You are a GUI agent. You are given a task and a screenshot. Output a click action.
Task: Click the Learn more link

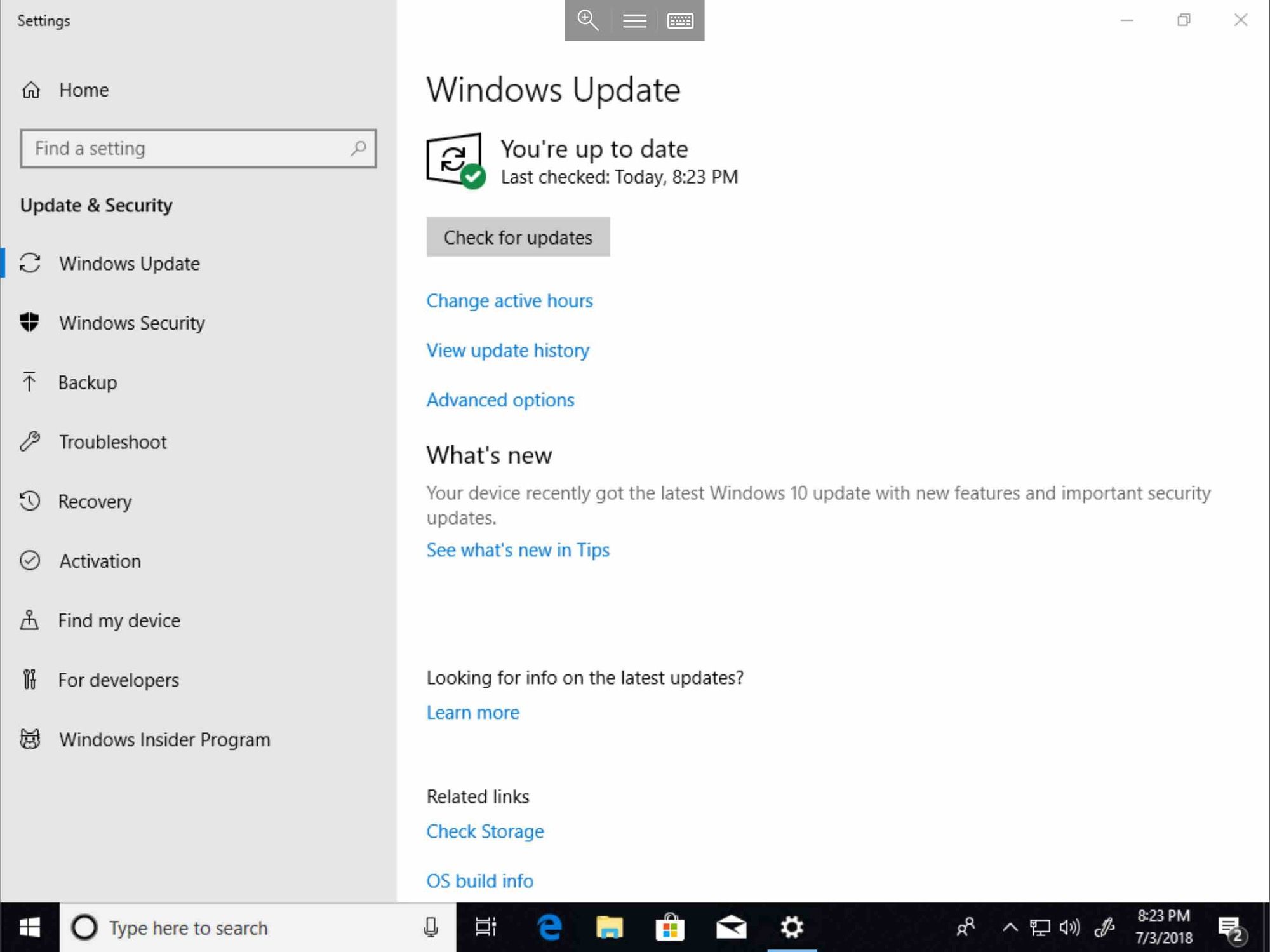click(x=472, y=713)
